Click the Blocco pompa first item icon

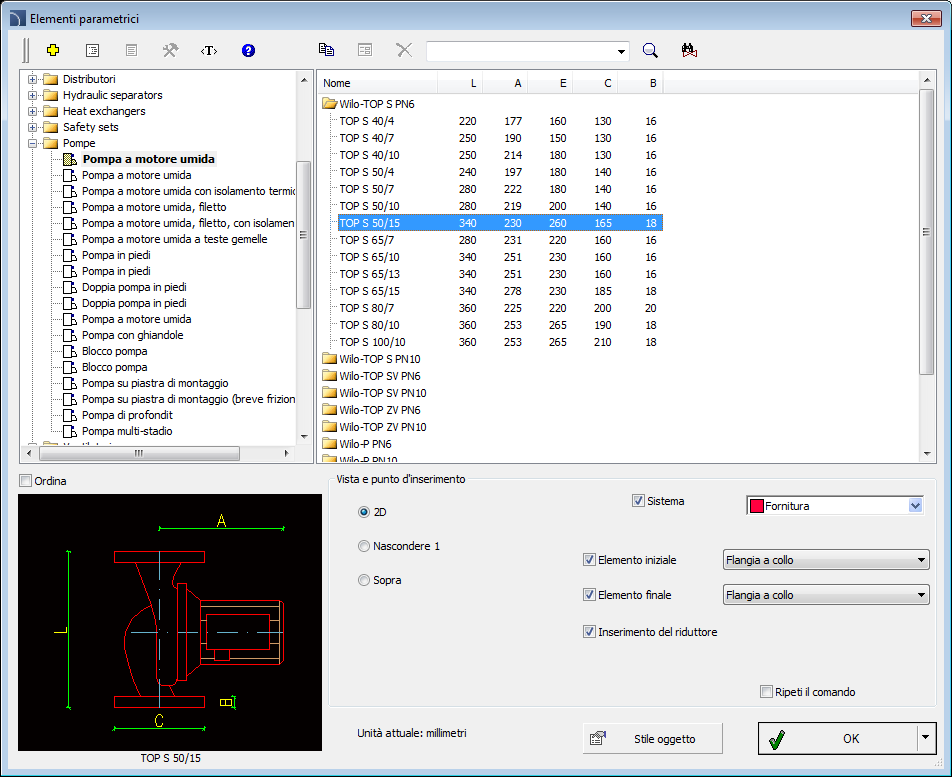pos(70,351)
